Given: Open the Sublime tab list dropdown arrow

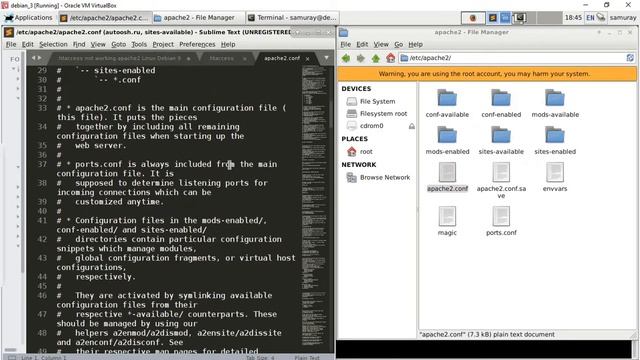Looking at the screenshot, I should point(326,58).
